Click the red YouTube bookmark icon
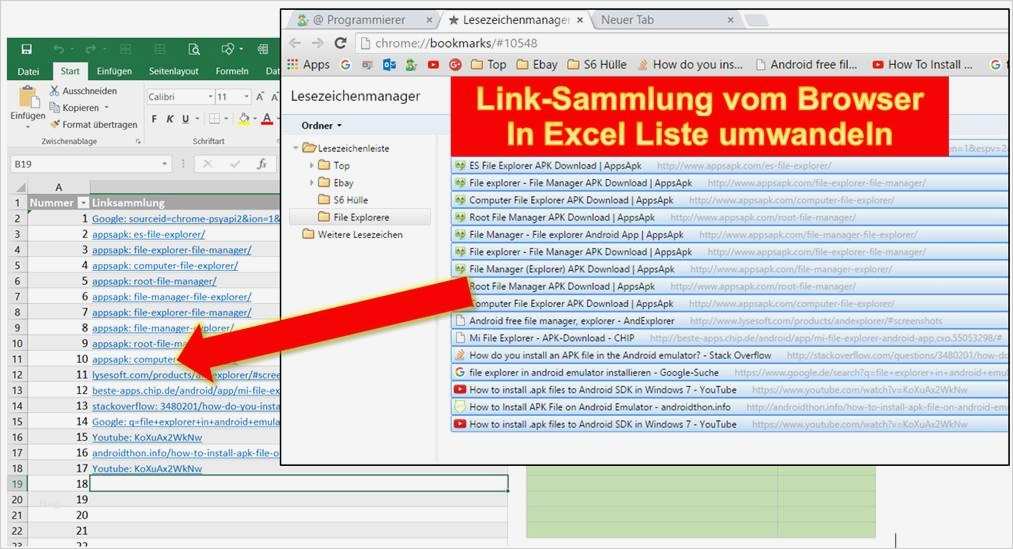This screenshot has height=549, width=1013. tap(433, 65)
